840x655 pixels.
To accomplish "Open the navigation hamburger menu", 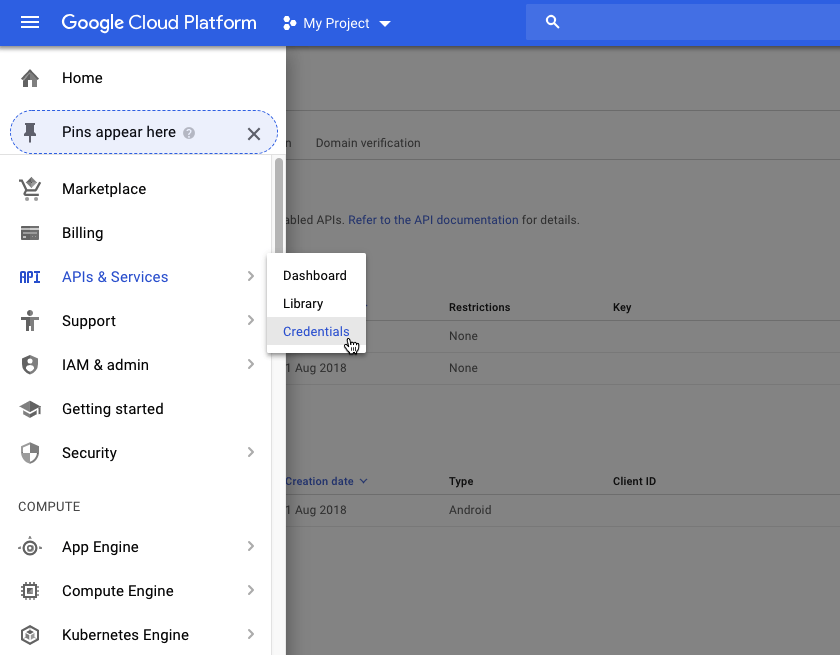I will coord(29,22).
